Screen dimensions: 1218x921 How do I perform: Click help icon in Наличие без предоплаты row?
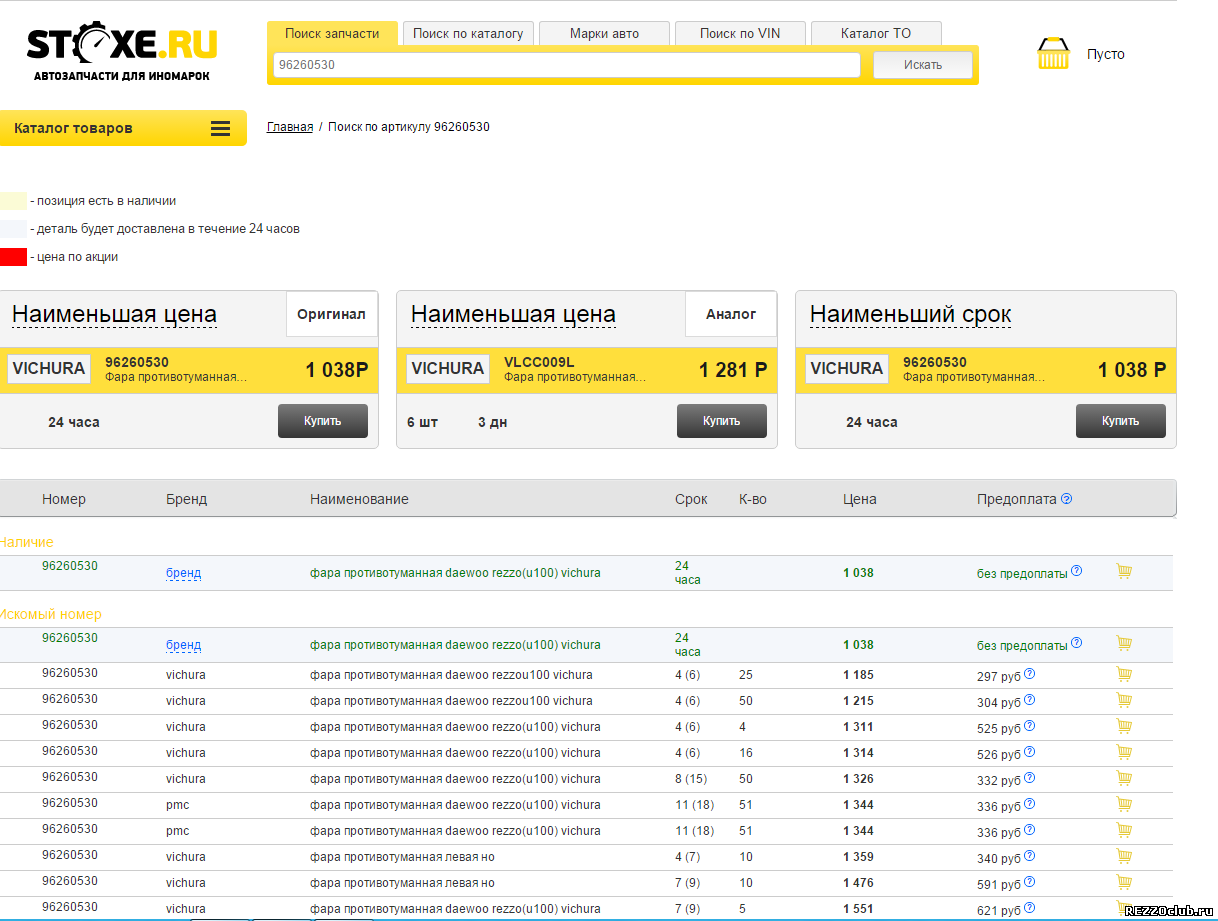[1076, 571]
